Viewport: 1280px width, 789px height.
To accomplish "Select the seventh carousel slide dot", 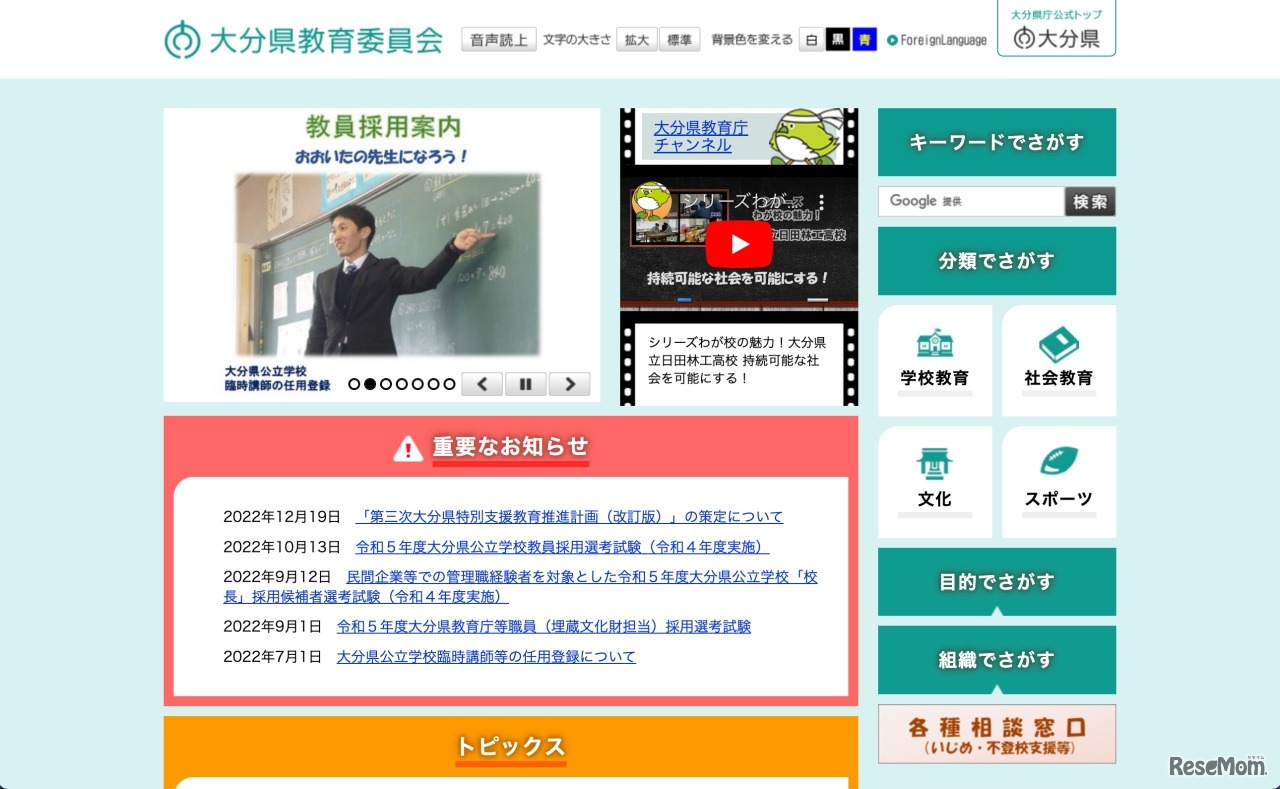I will [450, 384].
